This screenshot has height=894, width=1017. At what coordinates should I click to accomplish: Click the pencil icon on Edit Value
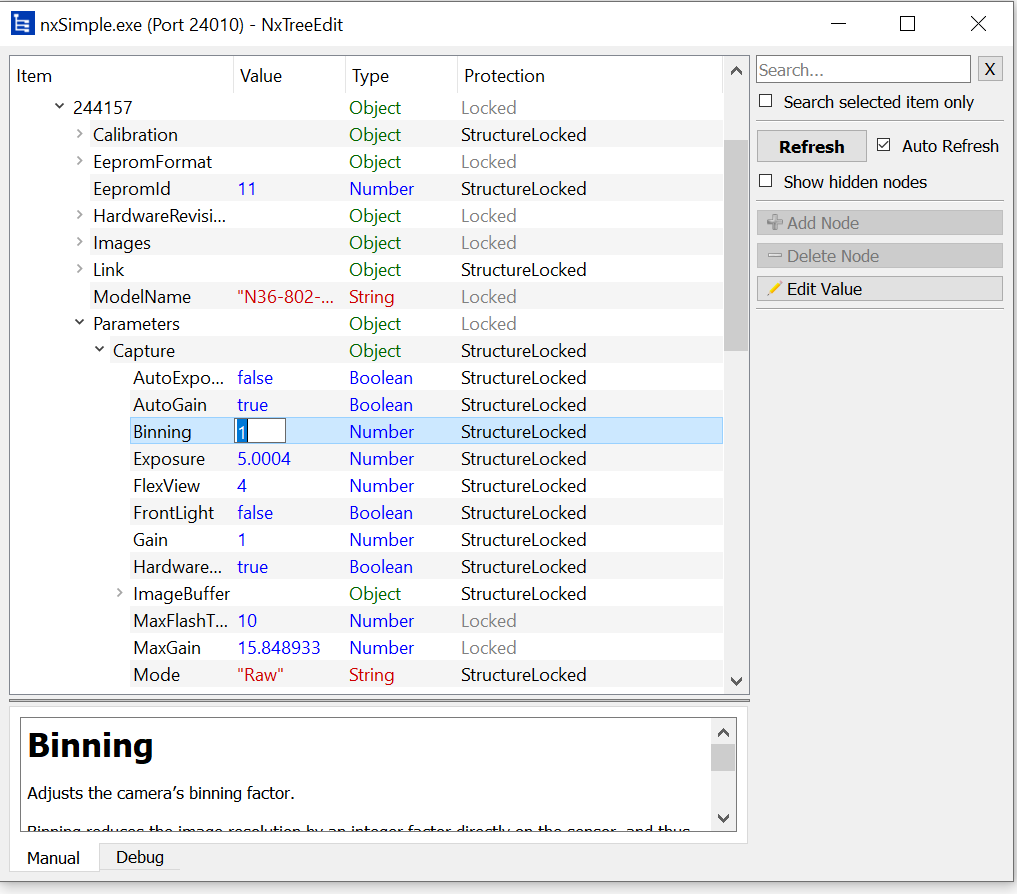pyautogui.click(x=774, y=289)
